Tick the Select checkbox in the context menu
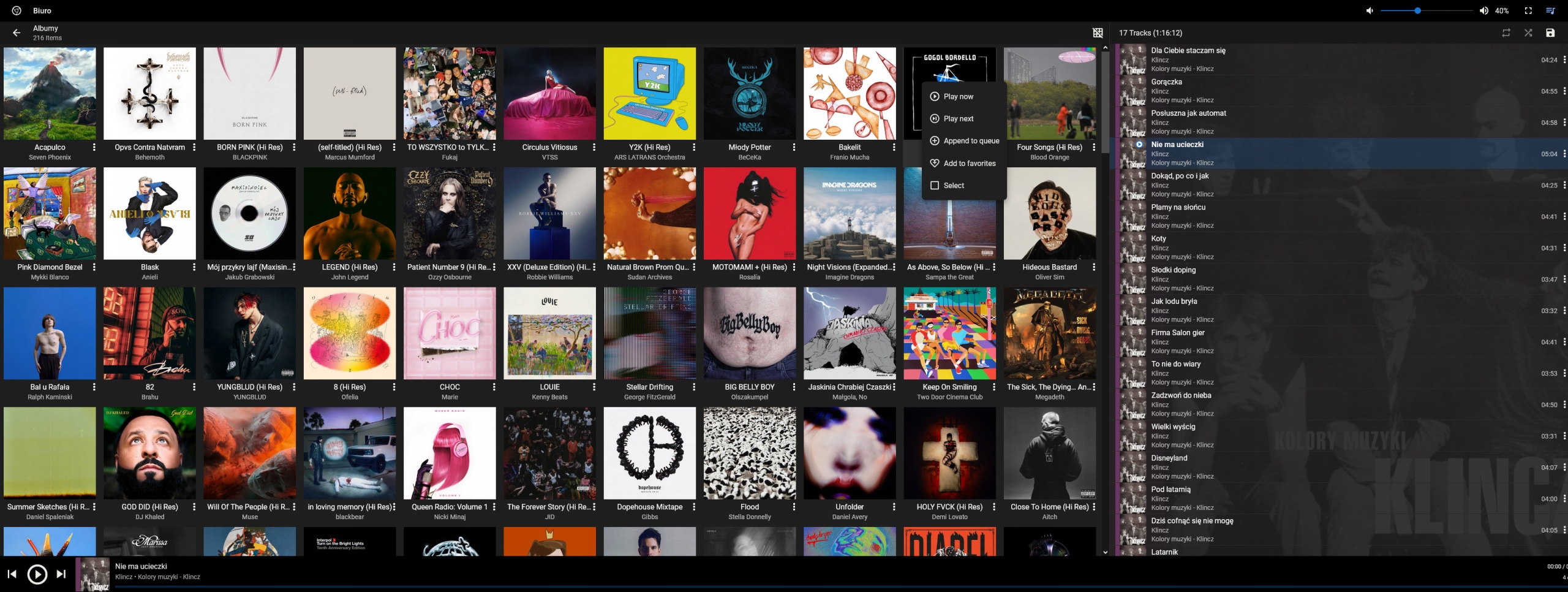Viewport: 1568px width, 592px height. 935,185
